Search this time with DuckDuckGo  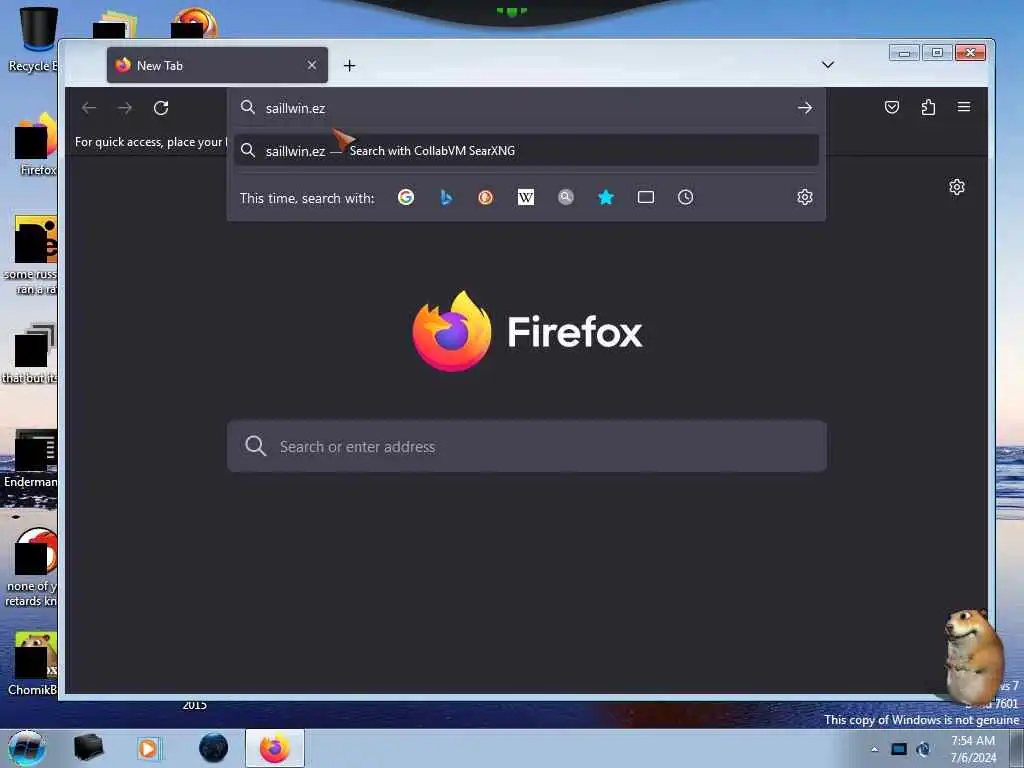(485, 197)
